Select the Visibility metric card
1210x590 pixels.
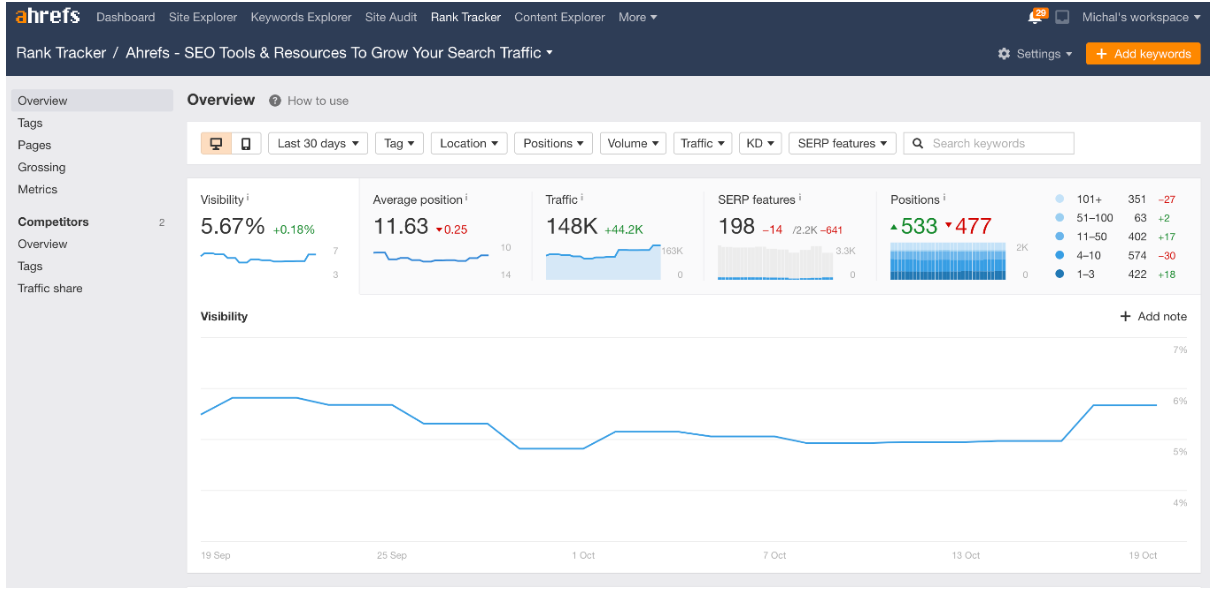(273, 237)
